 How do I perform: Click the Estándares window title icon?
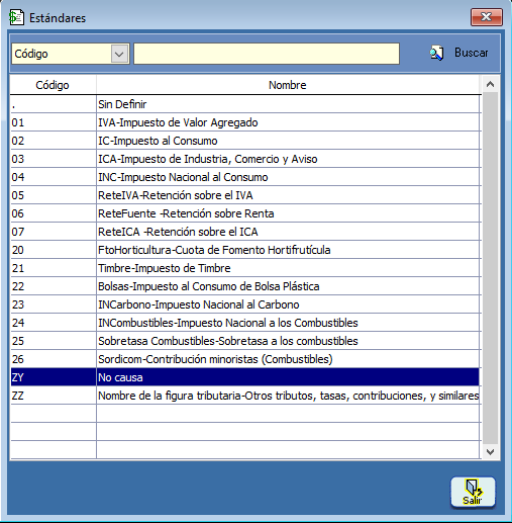click(16, 18)
